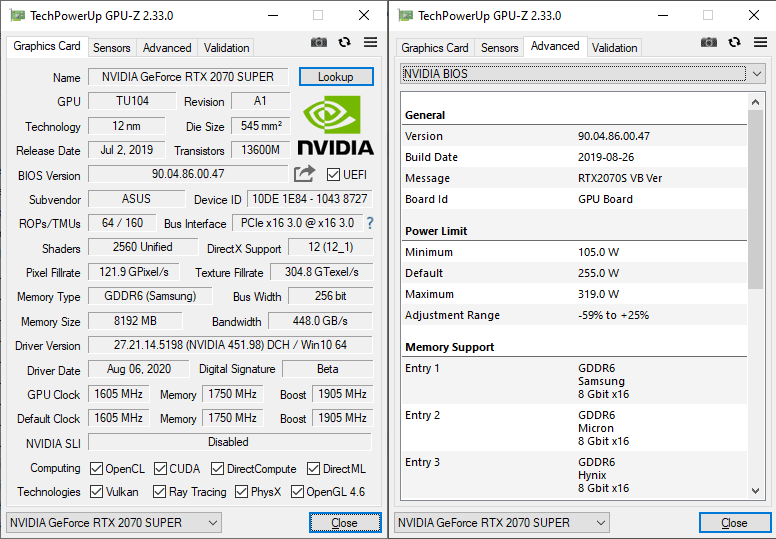Open GPU selector dropdown in left window
The image size is (776, 539).
114,523
